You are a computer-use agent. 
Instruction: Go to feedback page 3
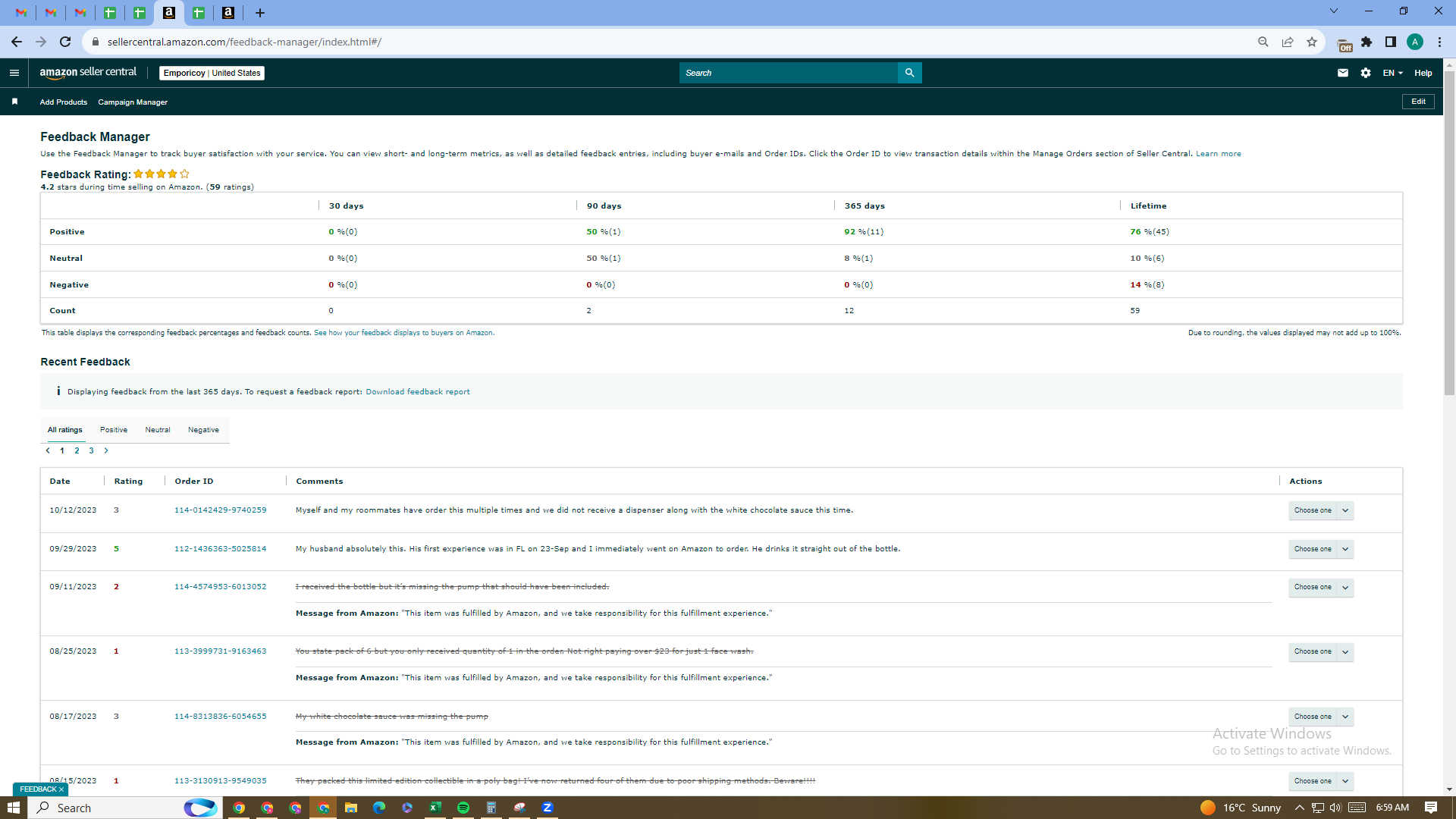(x=91, y=450)
